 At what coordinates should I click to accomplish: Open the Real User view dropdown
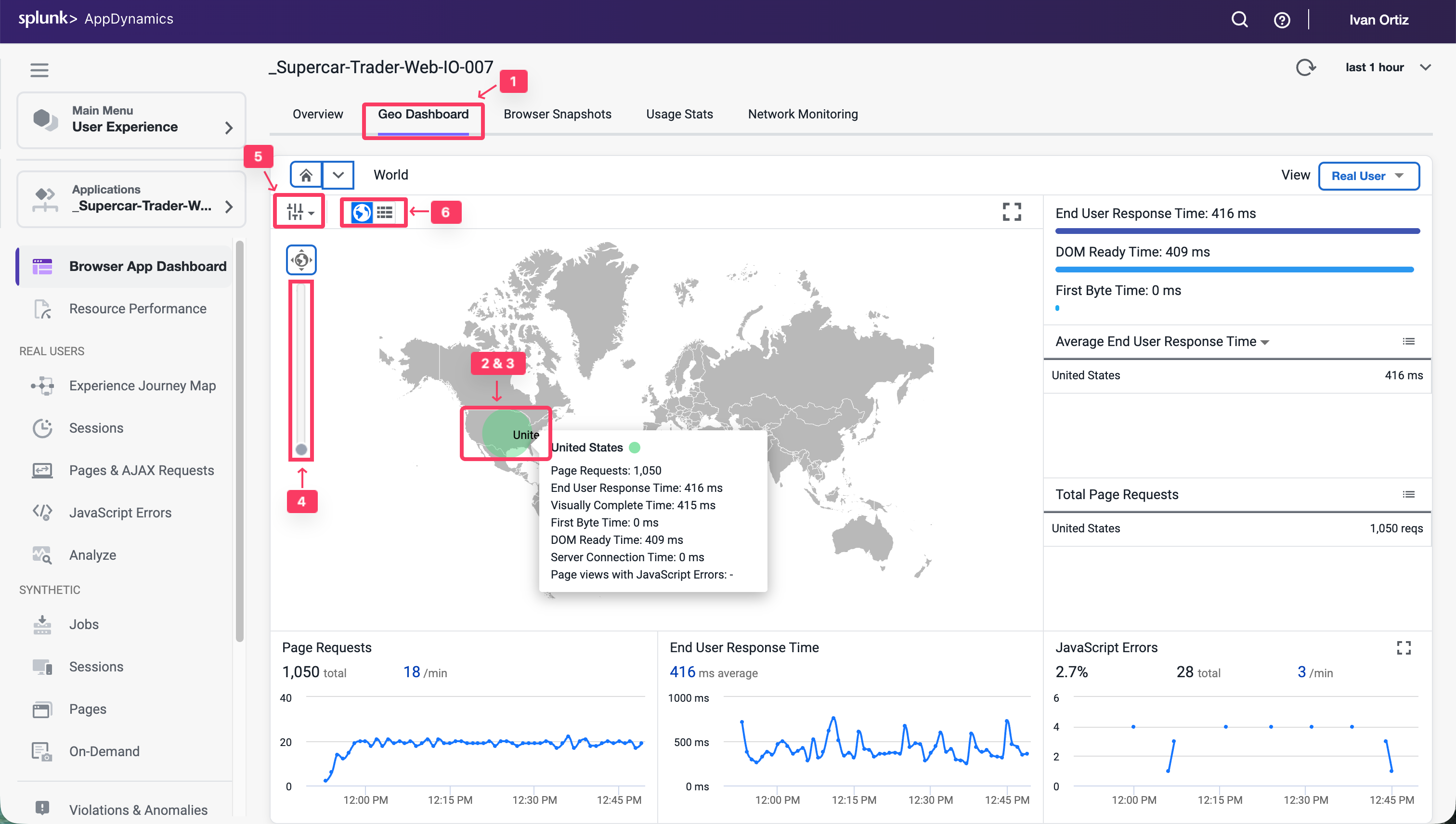(x=1368, y=176)
